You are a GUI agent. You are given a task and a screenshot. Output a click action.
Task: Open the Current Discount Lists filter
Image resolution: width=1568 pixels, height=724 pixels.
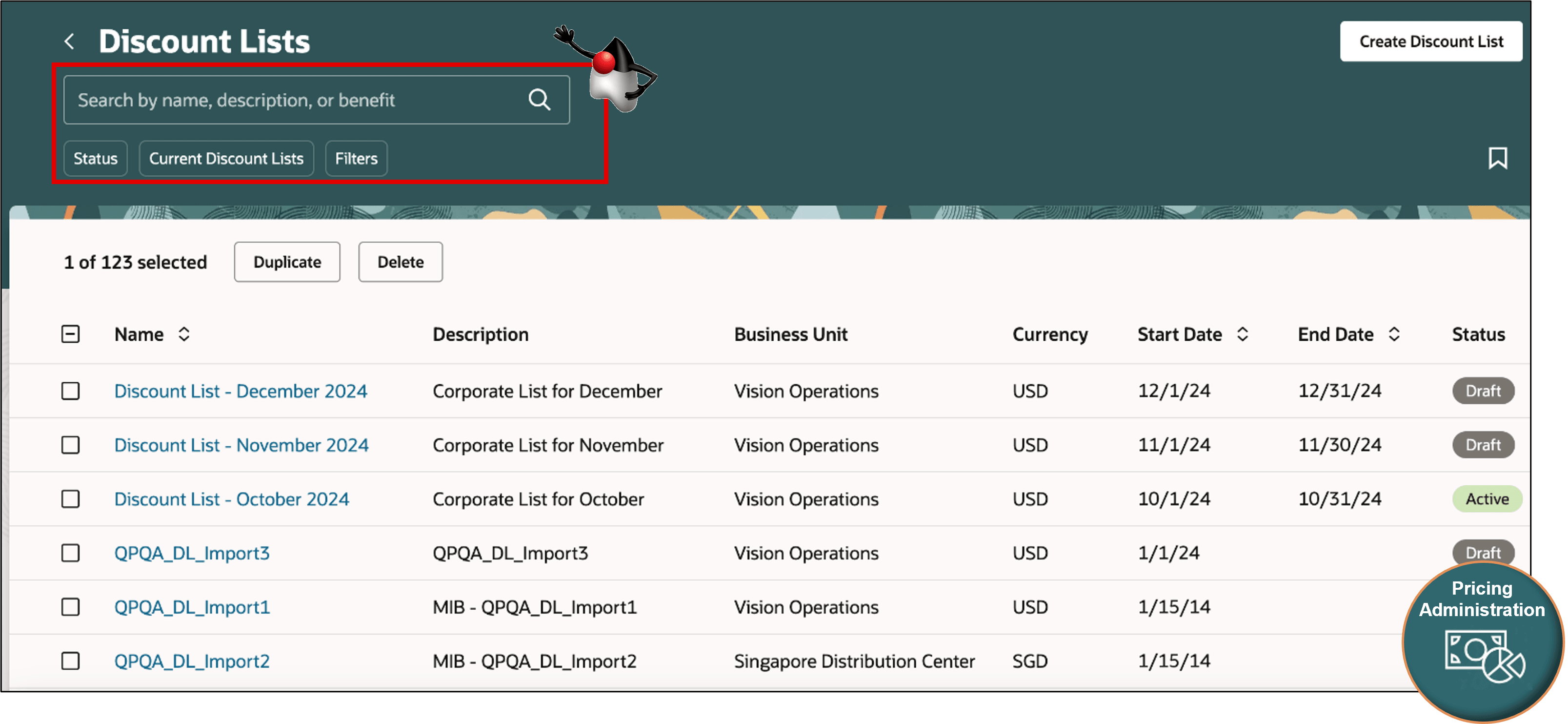[226, 158]
